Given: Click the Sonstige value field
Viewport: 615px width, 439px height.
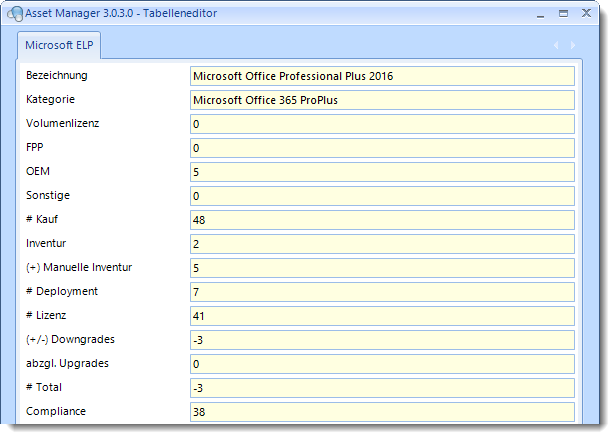Looking at the screenshot, I should tap(382, 196).
